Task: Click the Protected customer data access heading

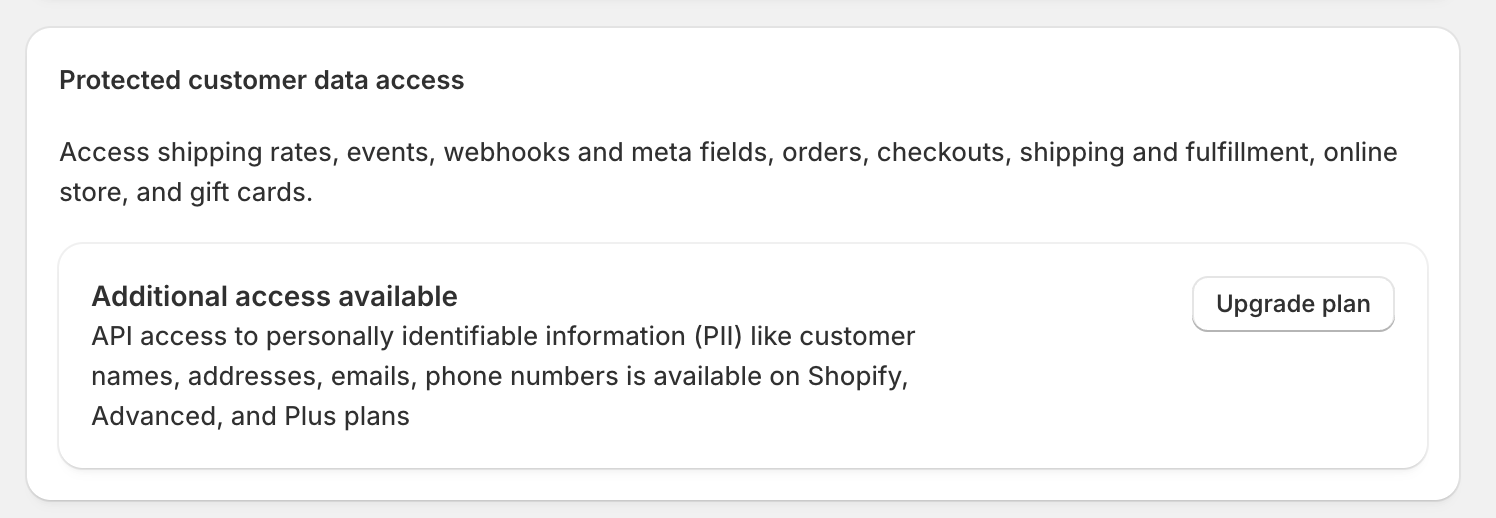Action: (262, 80)
